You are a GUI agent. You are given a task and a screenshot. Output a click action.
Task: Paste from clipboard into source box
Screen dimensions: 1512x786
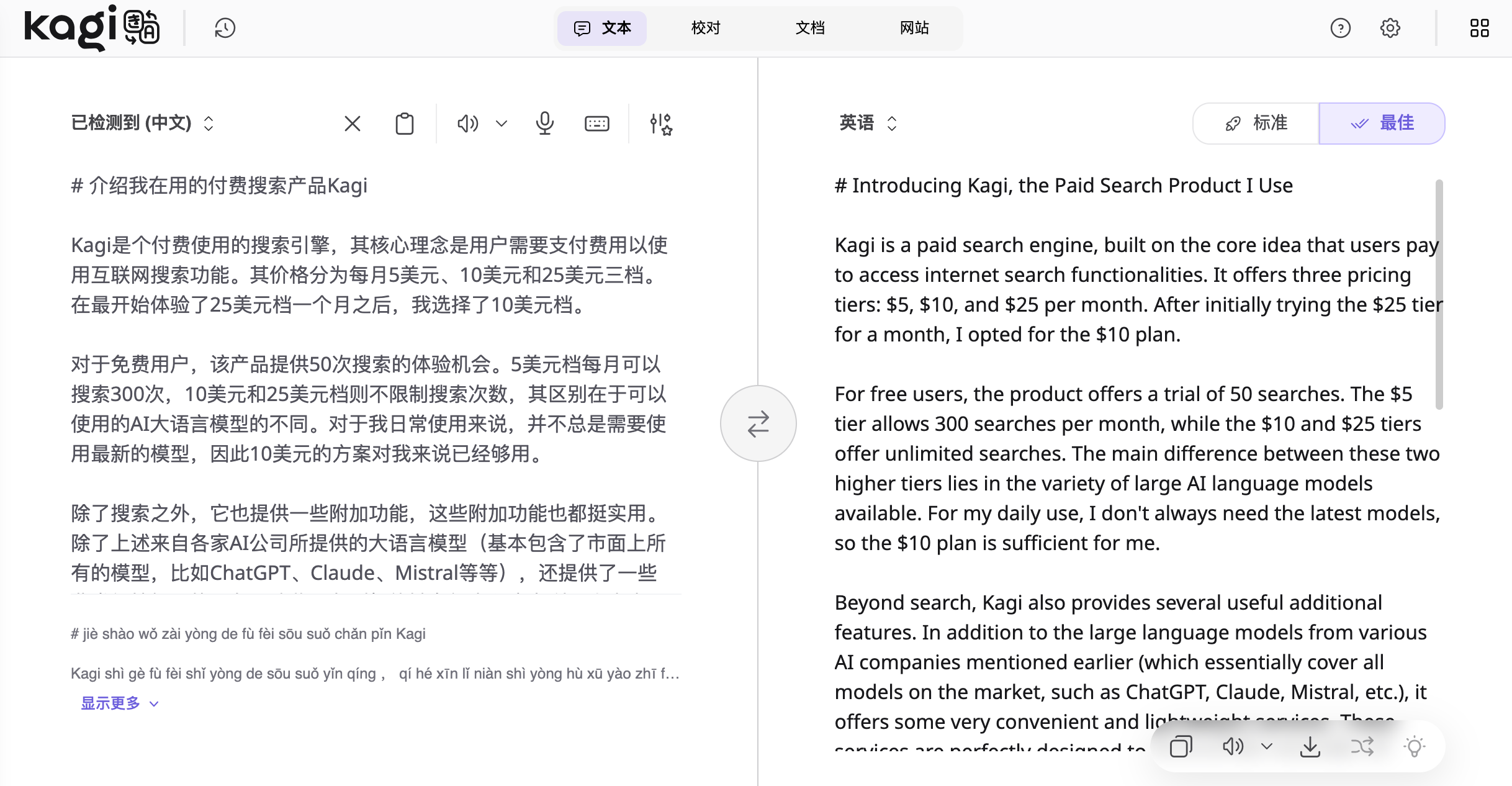point(405,124)
